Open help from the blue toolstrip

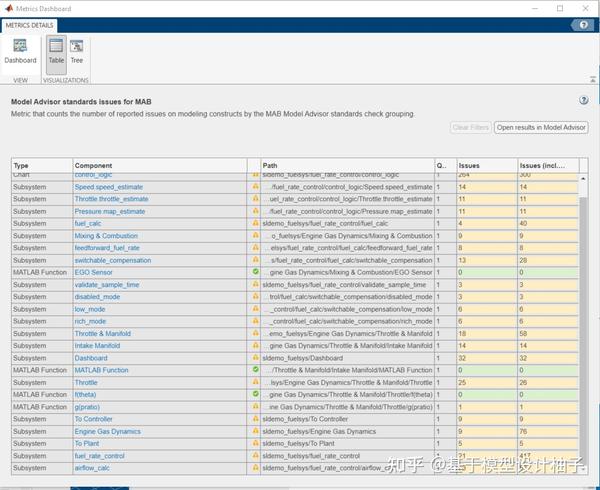583,25
